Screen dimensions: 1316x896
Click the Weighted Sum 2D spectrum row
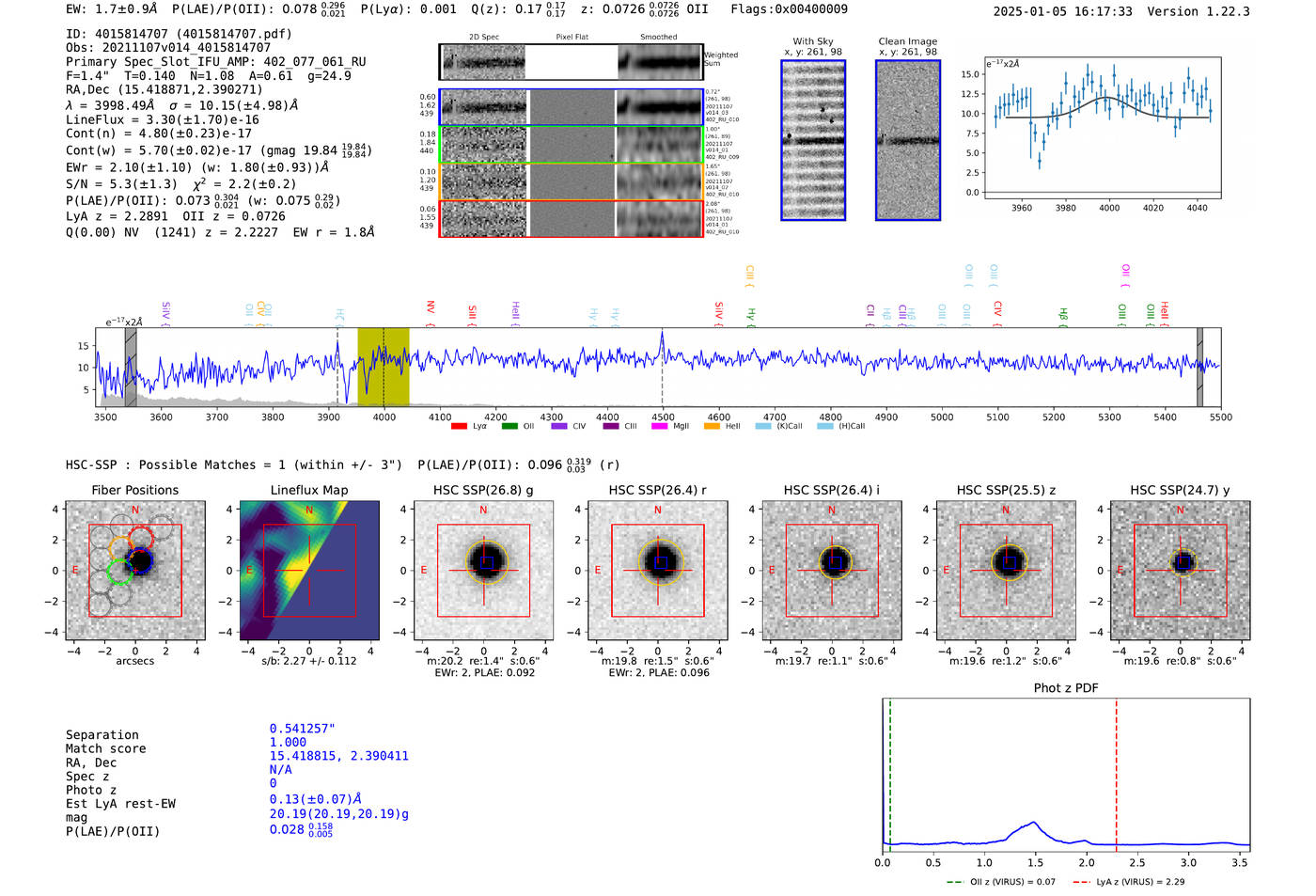click(x=572, y=62)
